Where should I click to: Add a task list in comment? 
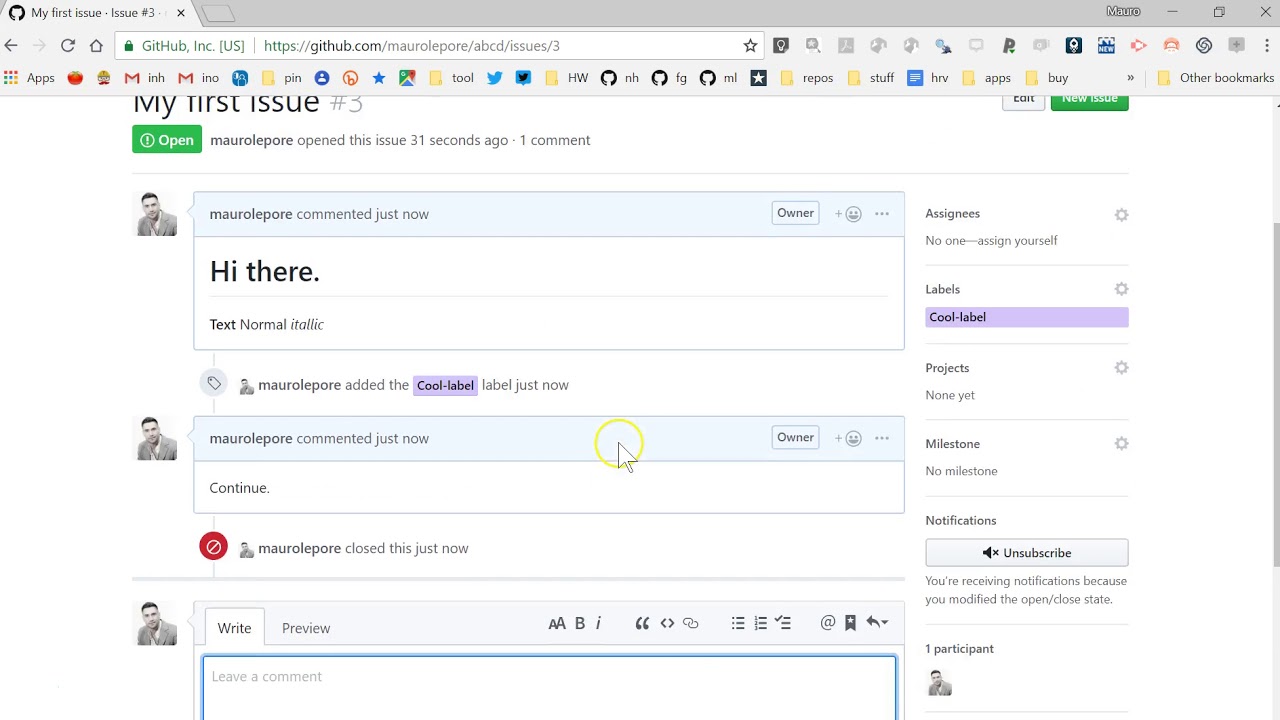[x=784, y=623]
